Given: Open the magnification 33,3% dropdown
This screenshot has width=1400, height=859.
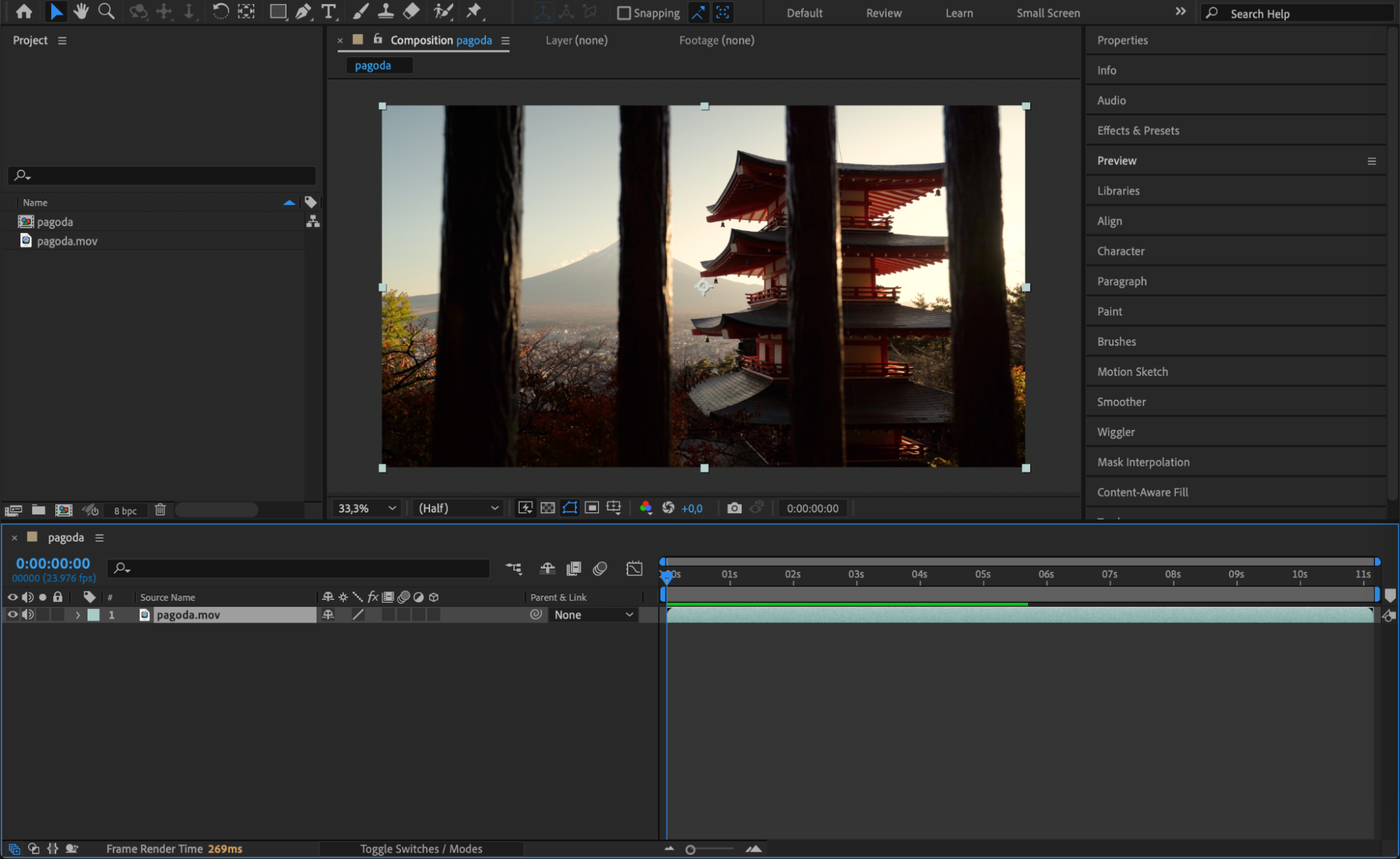Looking at the screenshot, I should [x=367, y=508].
